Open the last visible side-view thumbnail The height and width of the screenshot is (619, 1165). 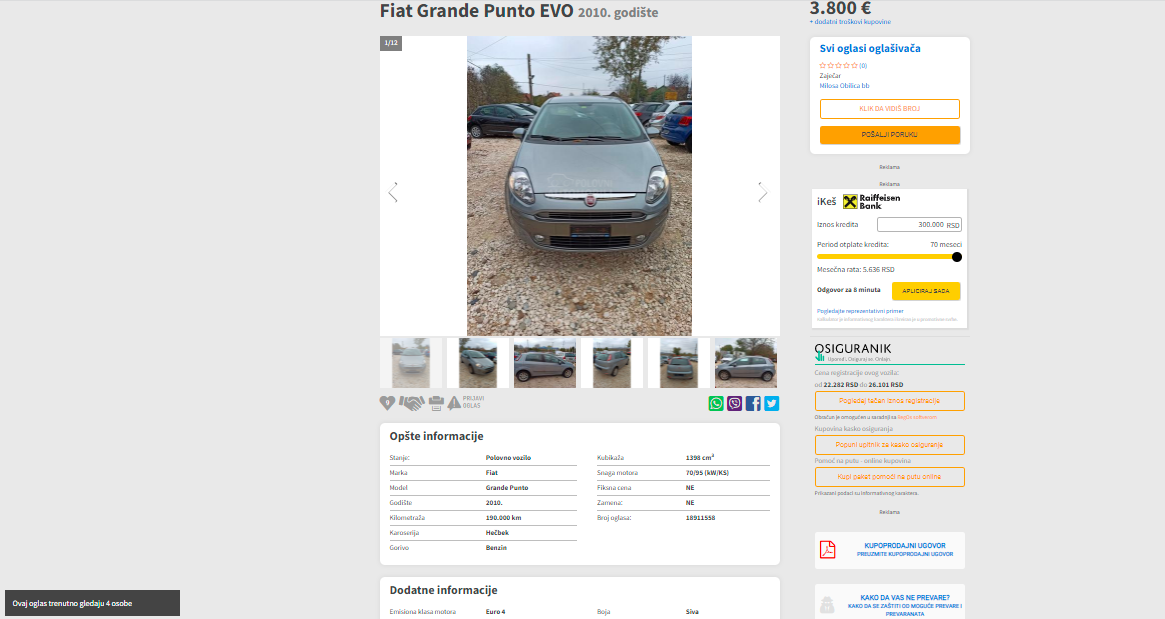click(746, 363)
